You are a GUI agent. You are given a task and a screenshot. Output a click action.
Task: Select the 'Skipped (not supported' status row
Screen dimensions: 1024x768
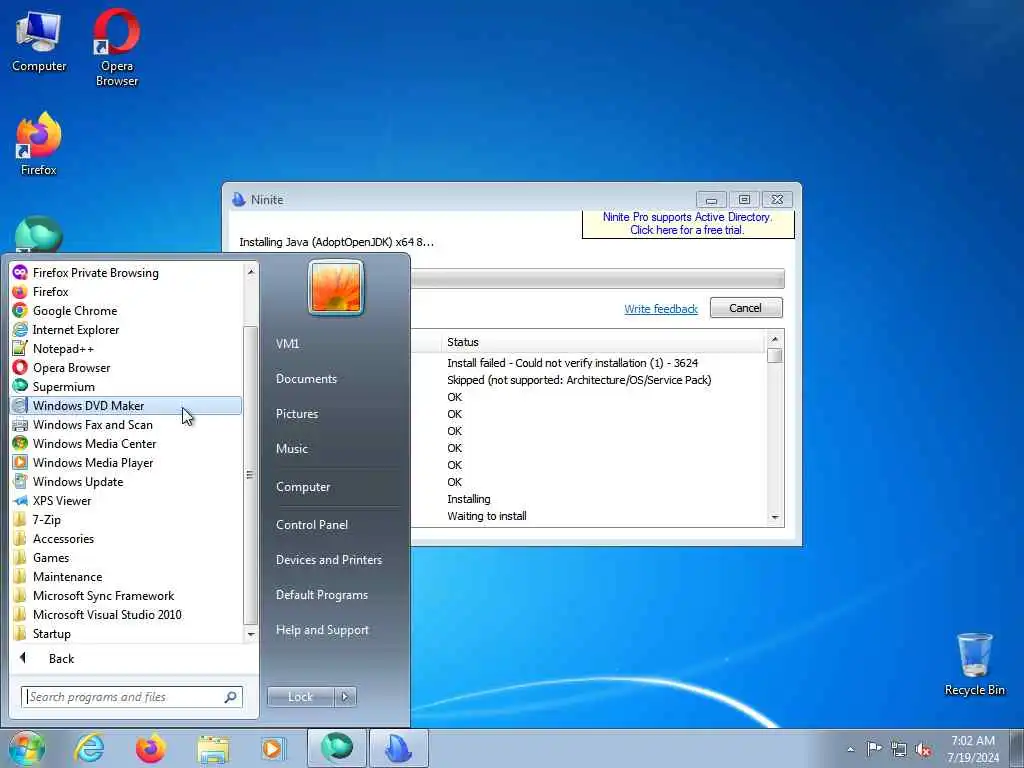(x=579, y=380)
